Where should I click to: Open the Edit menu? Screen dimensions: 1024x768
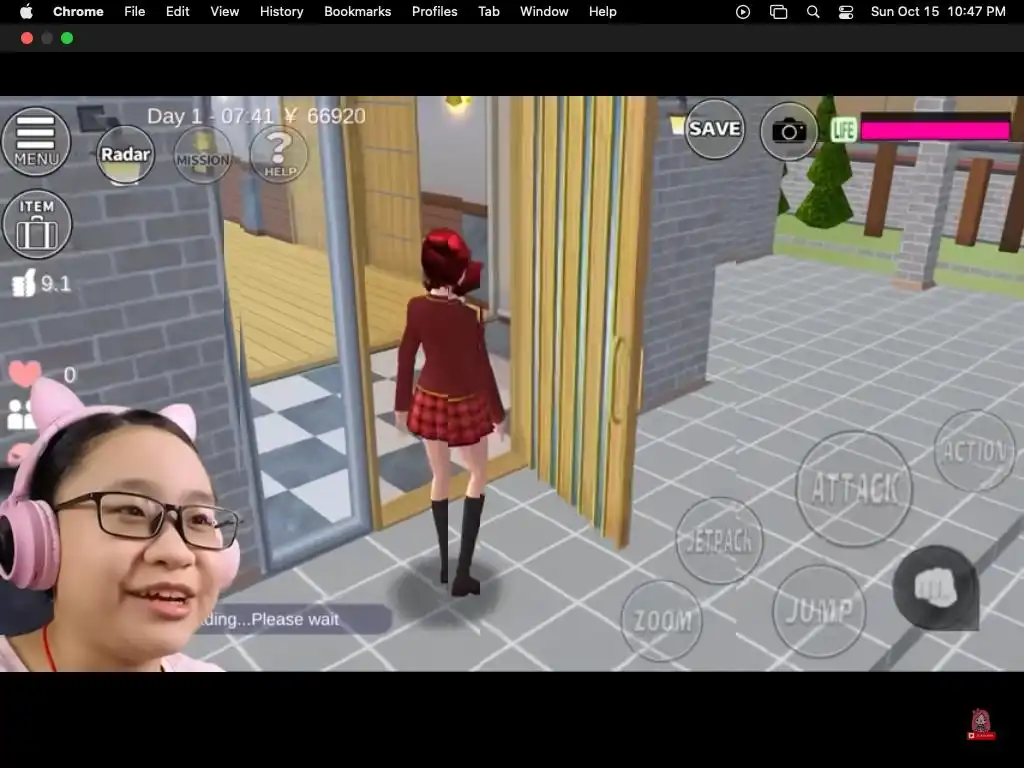(x=177, y=12)
